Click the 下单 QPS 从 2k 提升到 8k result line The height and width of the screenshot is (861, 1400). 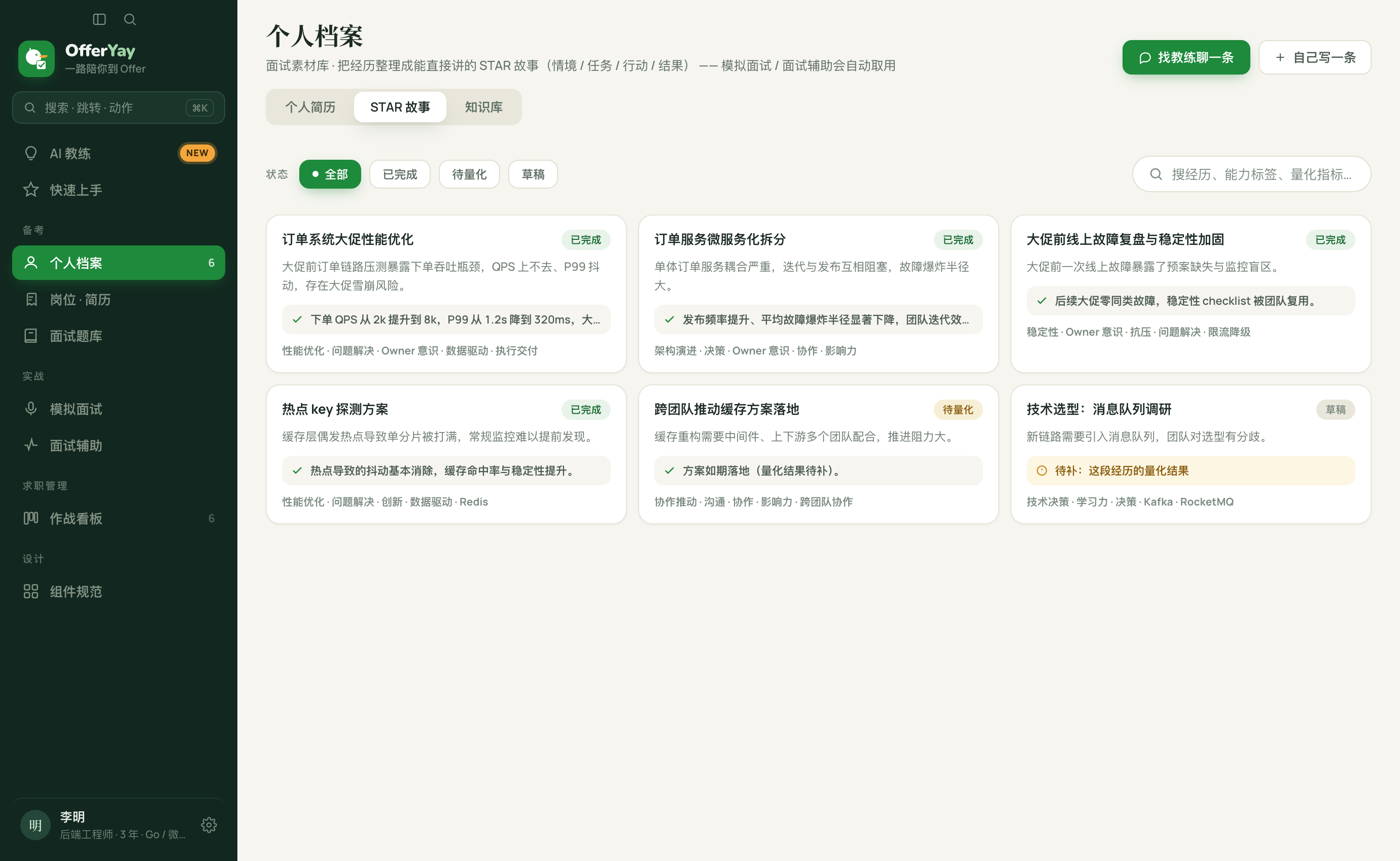[x=446, y=319]
